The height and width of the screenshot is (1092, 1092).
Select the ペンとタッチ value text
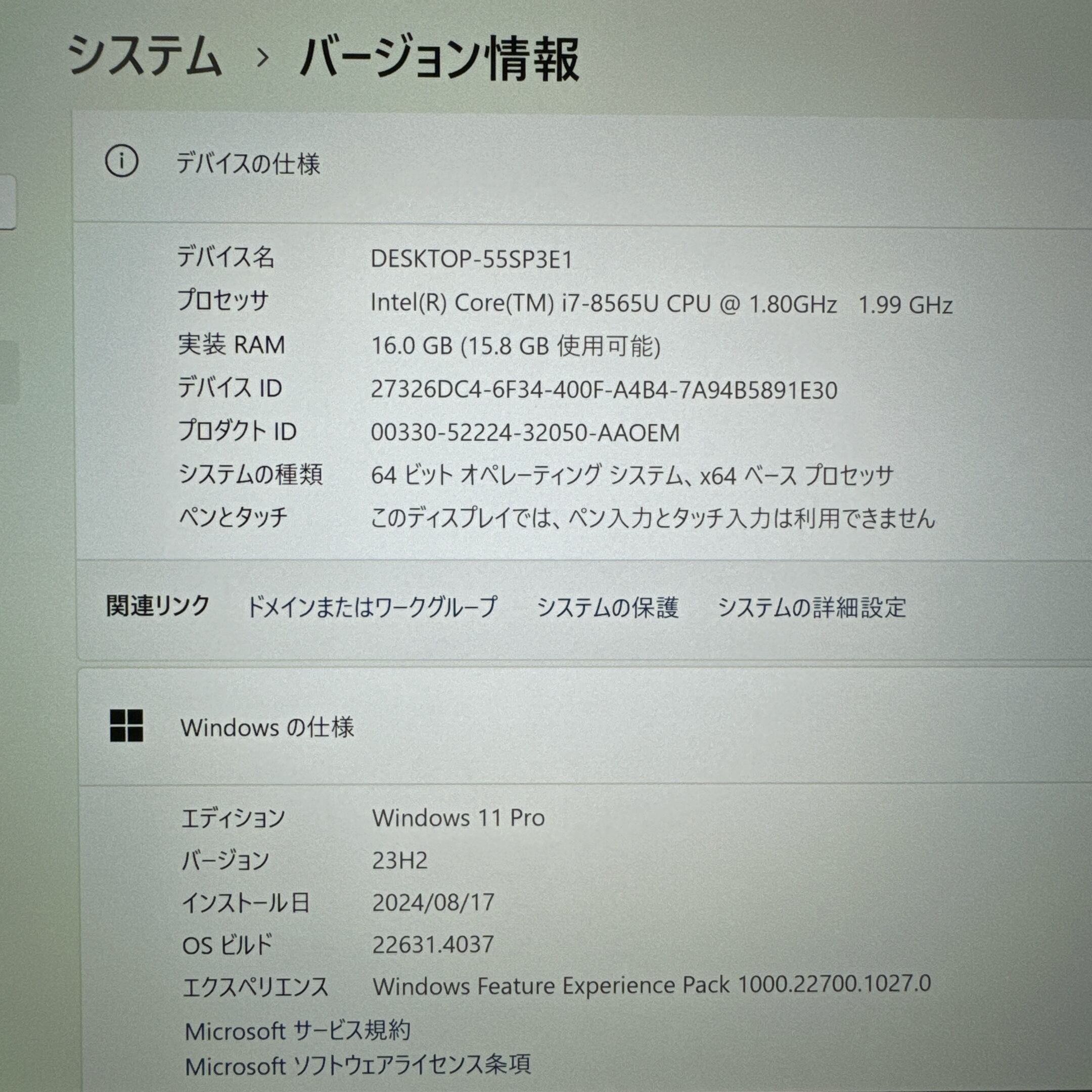[x=653, y=518]
